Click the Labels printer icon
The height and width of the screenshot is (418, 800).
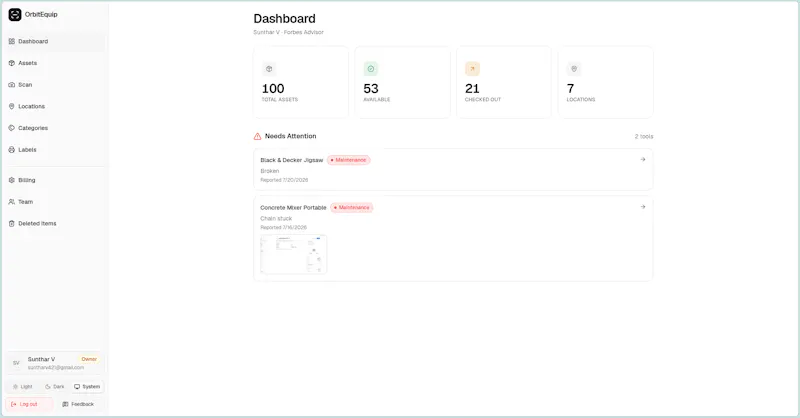12,150
